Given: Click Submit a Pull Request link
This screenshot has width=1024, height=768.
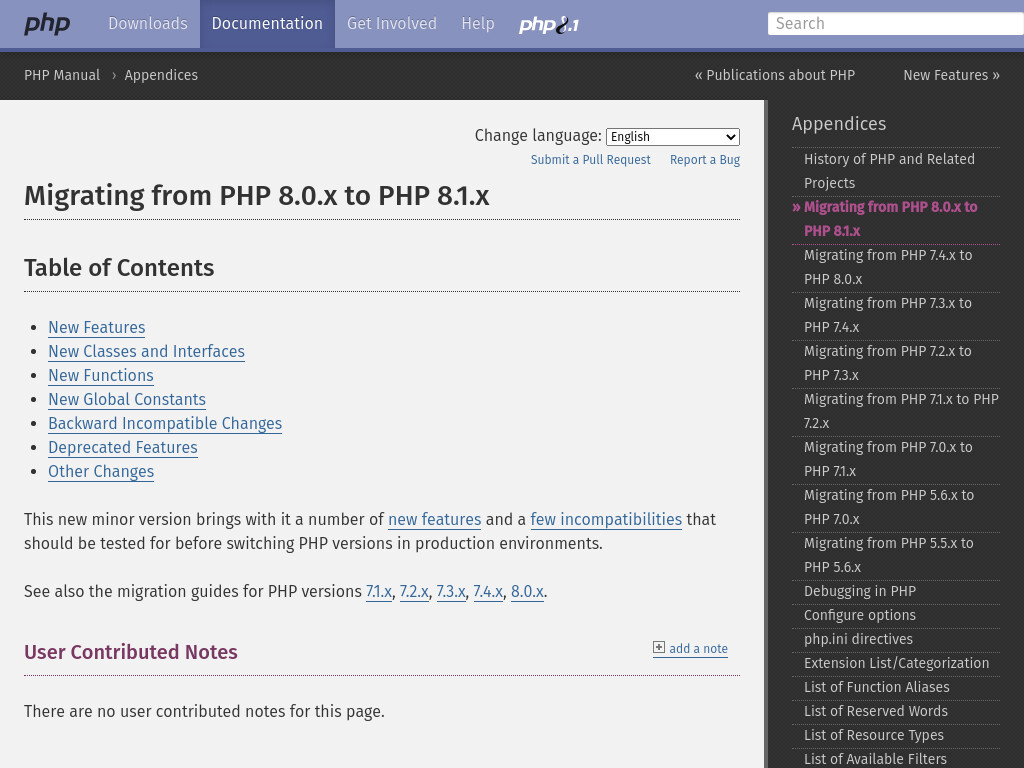Looking at the screenshot, I should pos(590,160).
